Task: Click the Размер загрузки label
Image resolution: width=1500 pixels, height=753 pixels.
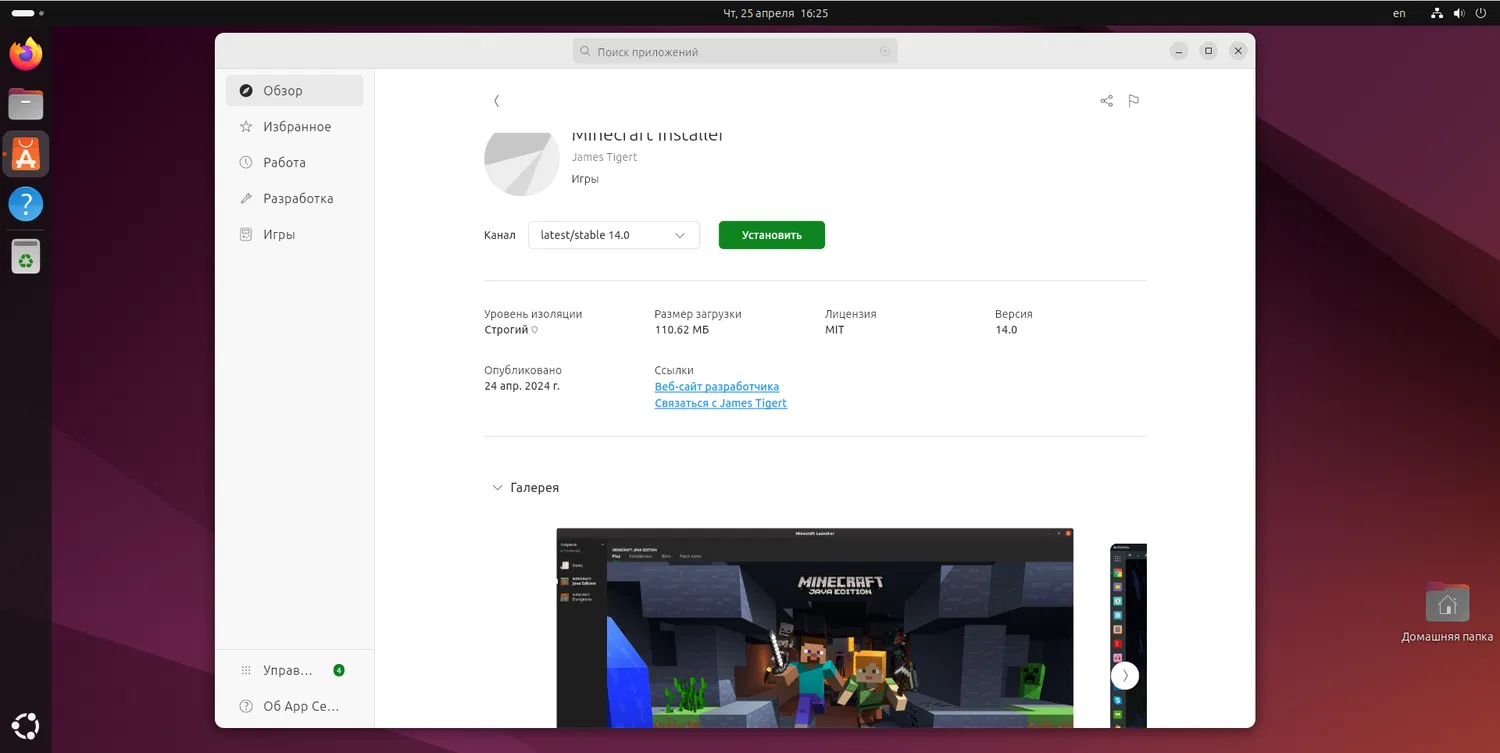Action: [698, 314]
